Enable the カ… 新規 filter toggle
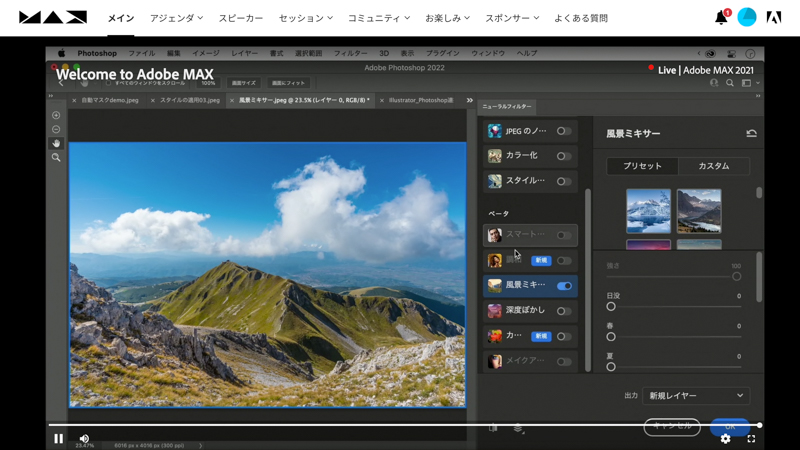The height and width of the screenshot is (450, 800). [x=564, y=336]
